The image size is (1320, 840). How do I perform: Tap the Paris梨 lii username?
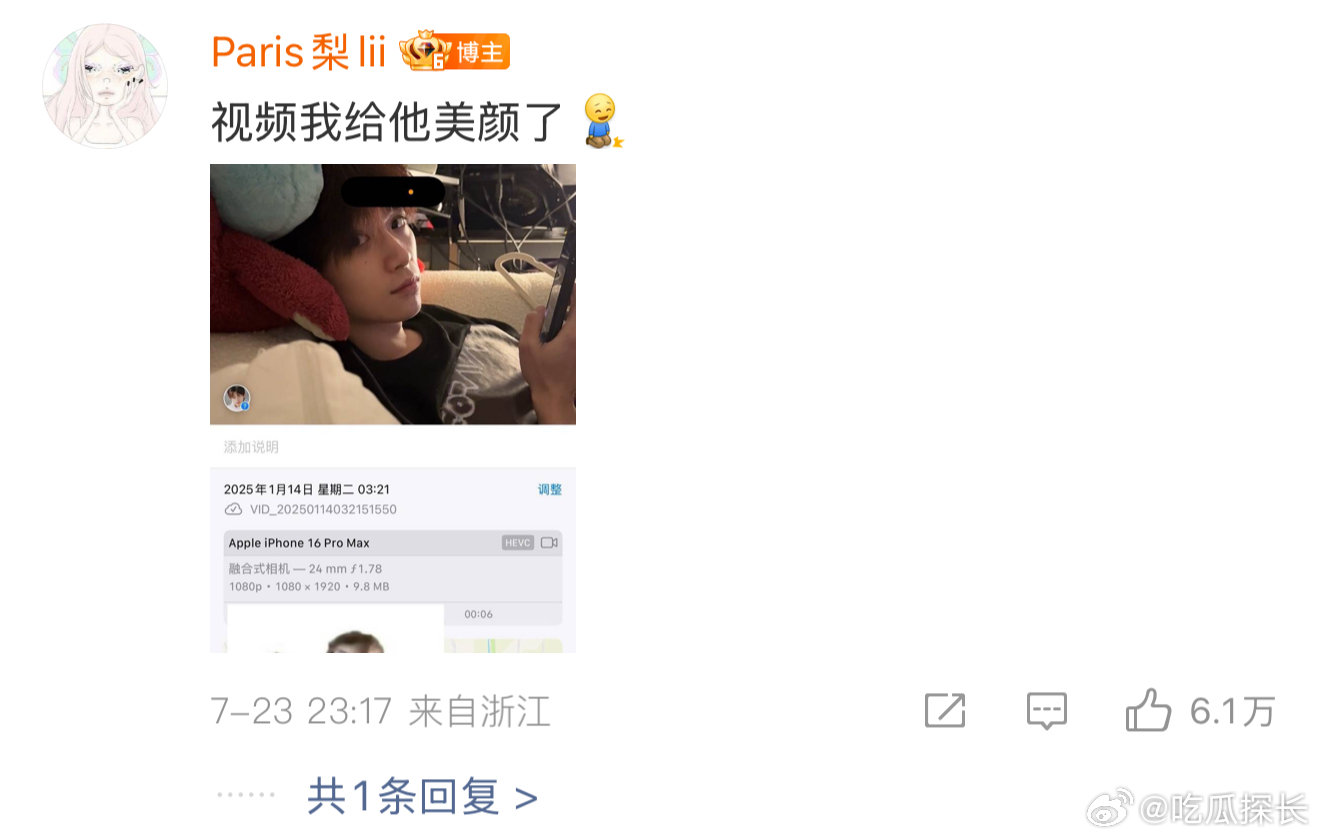click(x=298, y=53)
